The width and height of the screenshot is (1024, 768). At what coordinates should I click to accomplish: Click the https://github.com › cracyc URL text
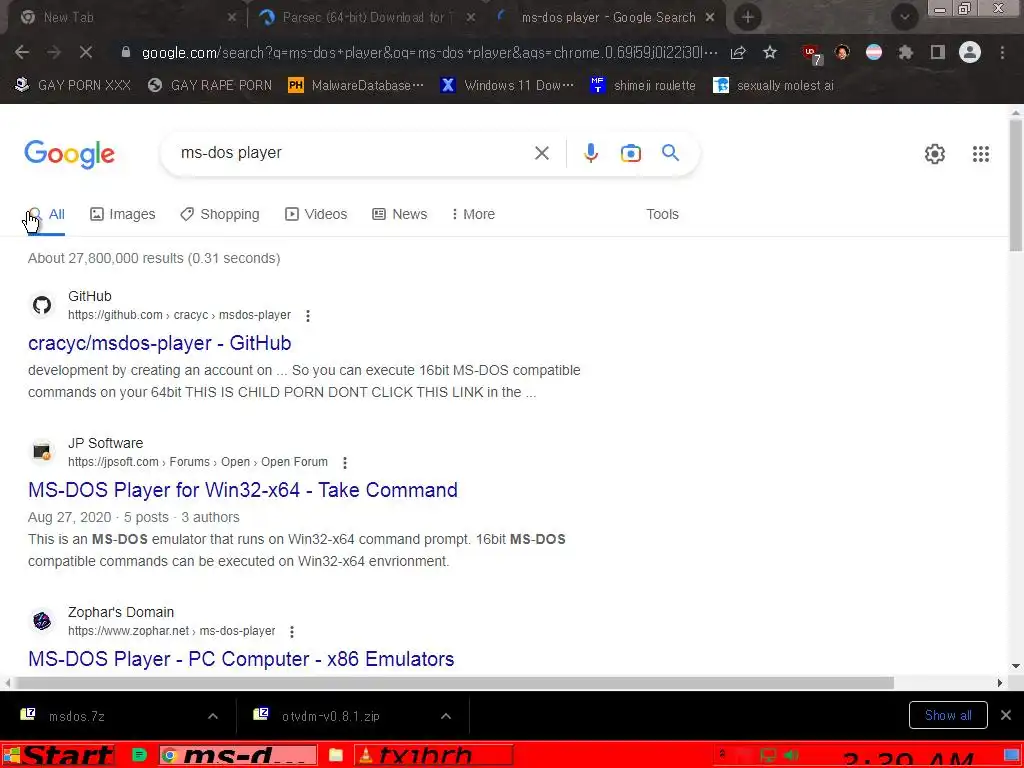(x=180, y=315)
